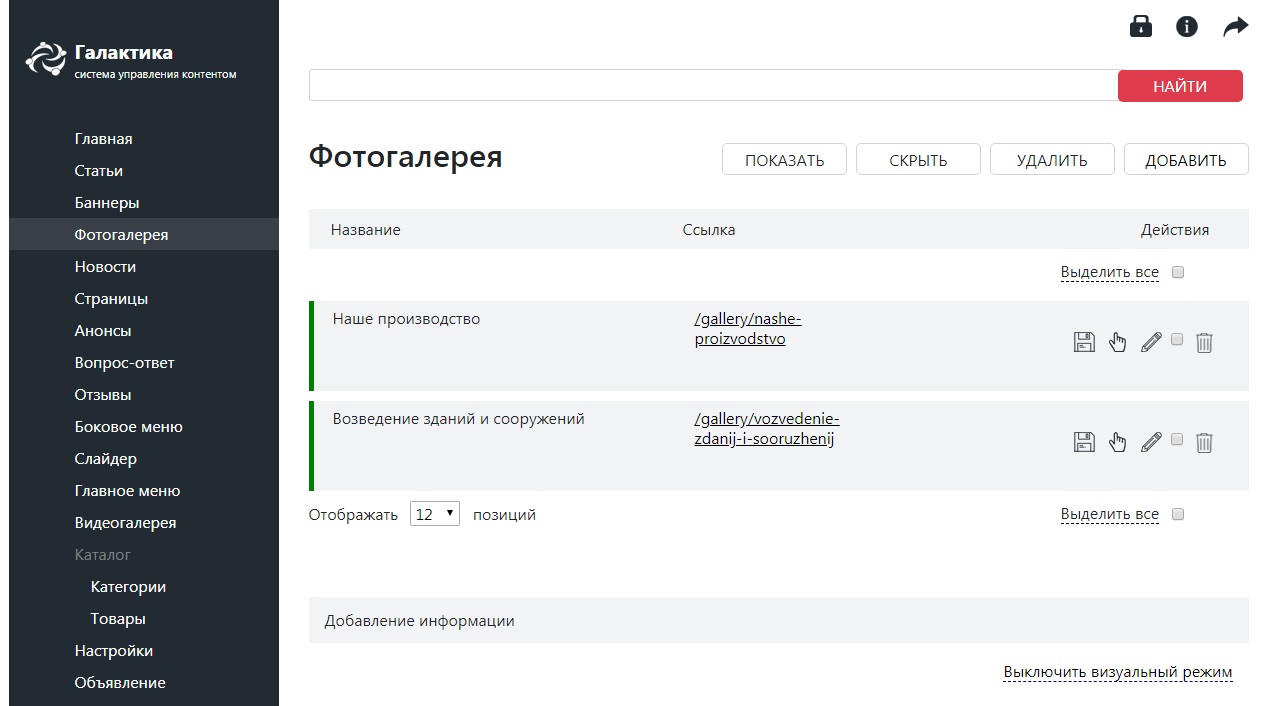The width and height of the screenshot is (1274, 706).
Task: Save the Наше производство row with disk icon
Action: (x=1084, y=342)
